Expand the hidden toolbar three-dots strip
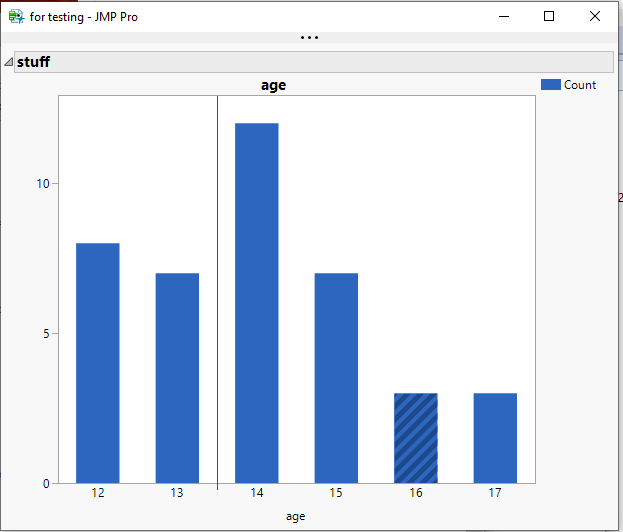 pos(309,38)
